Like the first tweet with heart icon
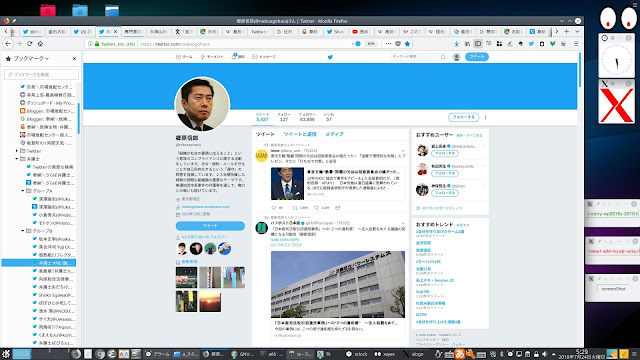 [316, 208]
